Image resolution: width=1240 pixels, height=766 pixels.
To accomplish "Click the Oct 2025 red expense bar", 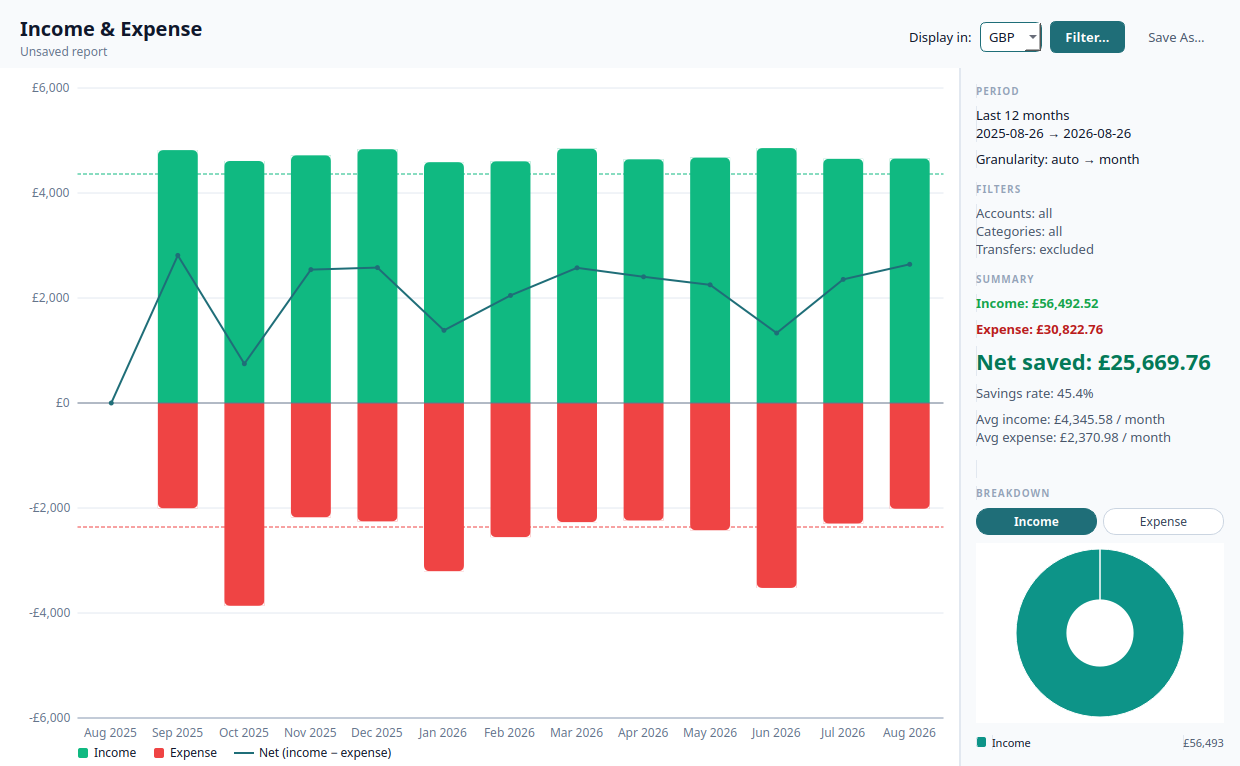I will point(244,504).
